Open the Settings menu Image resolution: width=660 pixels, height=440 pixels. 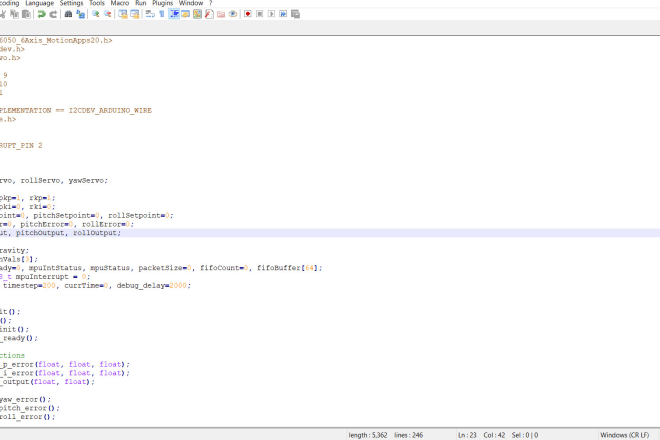[72, 3]
